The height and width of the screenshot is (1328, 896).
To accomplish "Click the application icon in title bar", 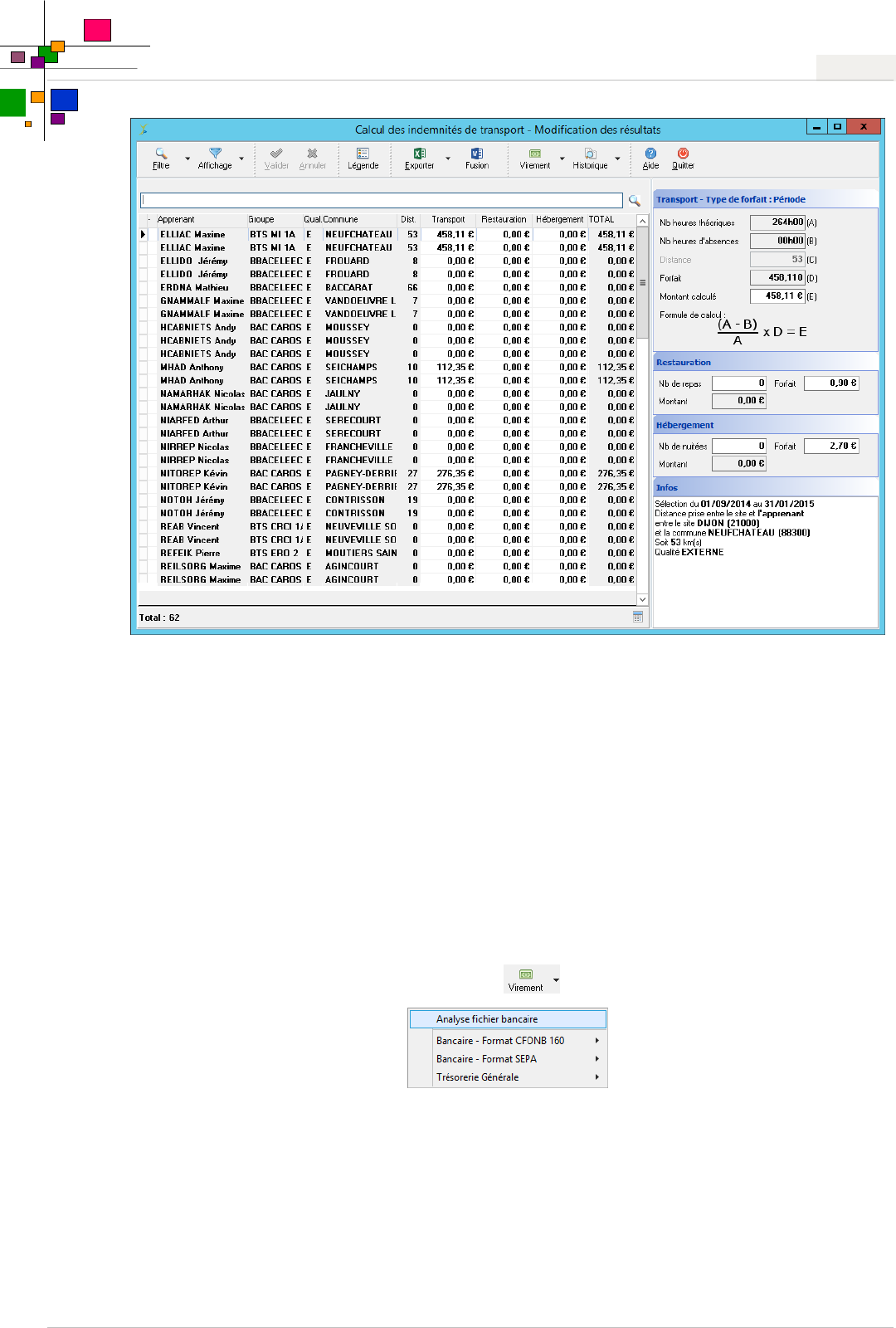I will point(144,129).
